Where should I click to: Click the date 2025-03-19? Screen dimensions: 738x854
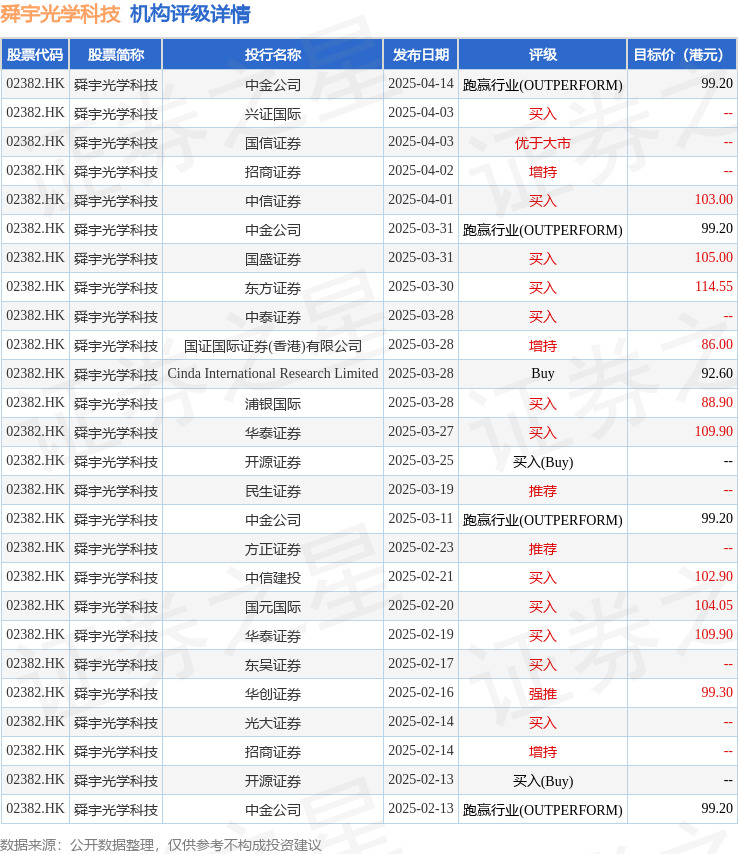coord(421,489)
